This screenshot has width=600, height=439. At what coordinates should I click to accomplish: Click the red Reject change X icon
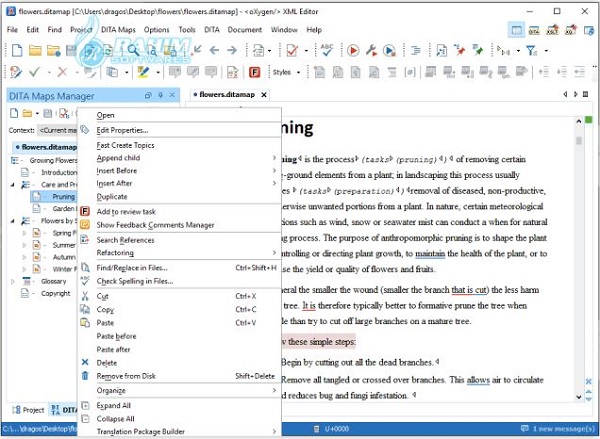(x=62, y=72)
